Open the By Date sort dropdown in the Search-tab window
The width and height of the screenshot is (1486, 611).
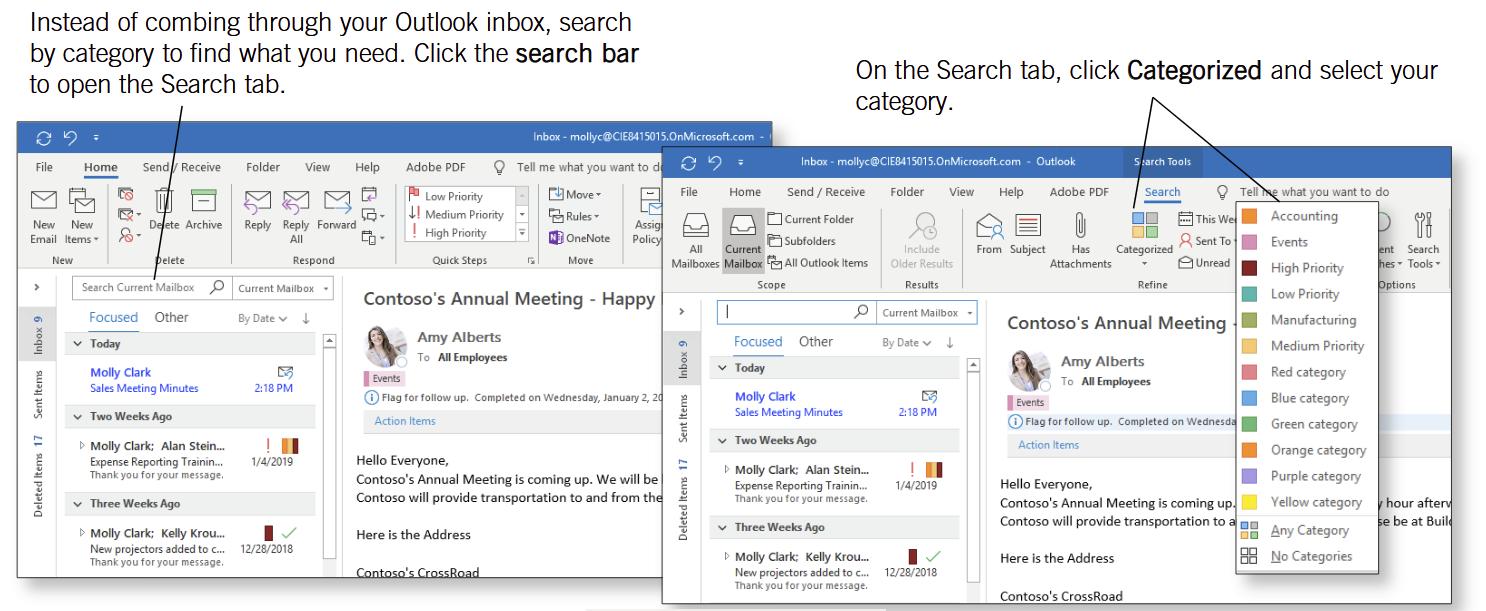[909, 342]
